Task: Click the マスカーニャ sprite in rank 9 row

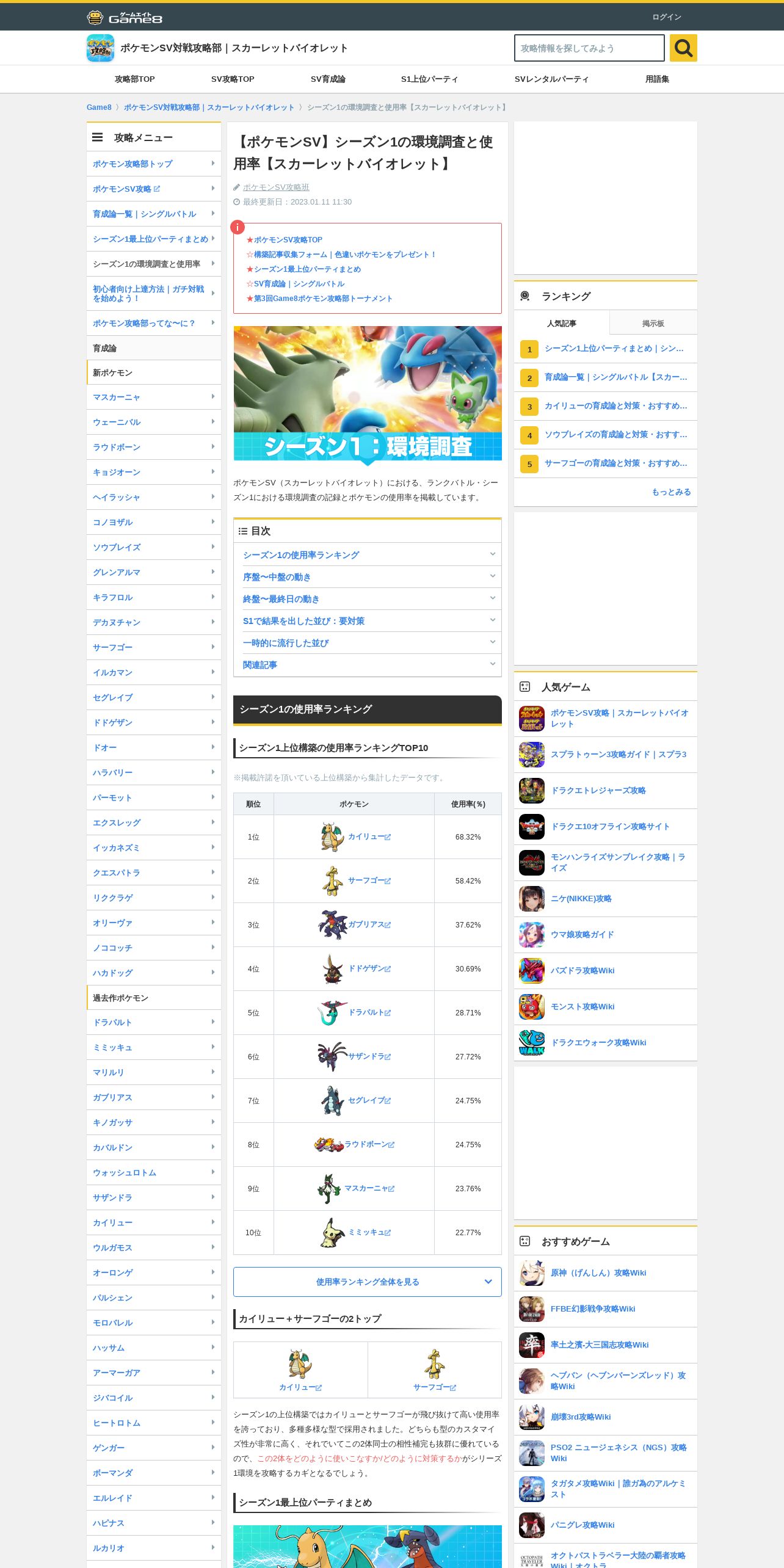Action: (x=329, y=1188)
